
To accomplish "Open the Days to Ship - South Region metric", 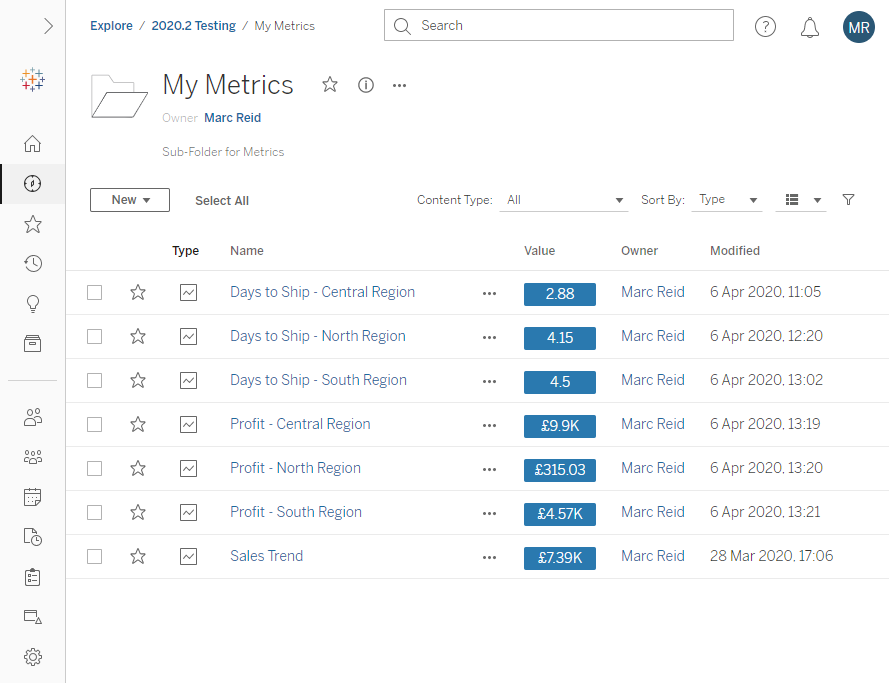I will [318, 380].
